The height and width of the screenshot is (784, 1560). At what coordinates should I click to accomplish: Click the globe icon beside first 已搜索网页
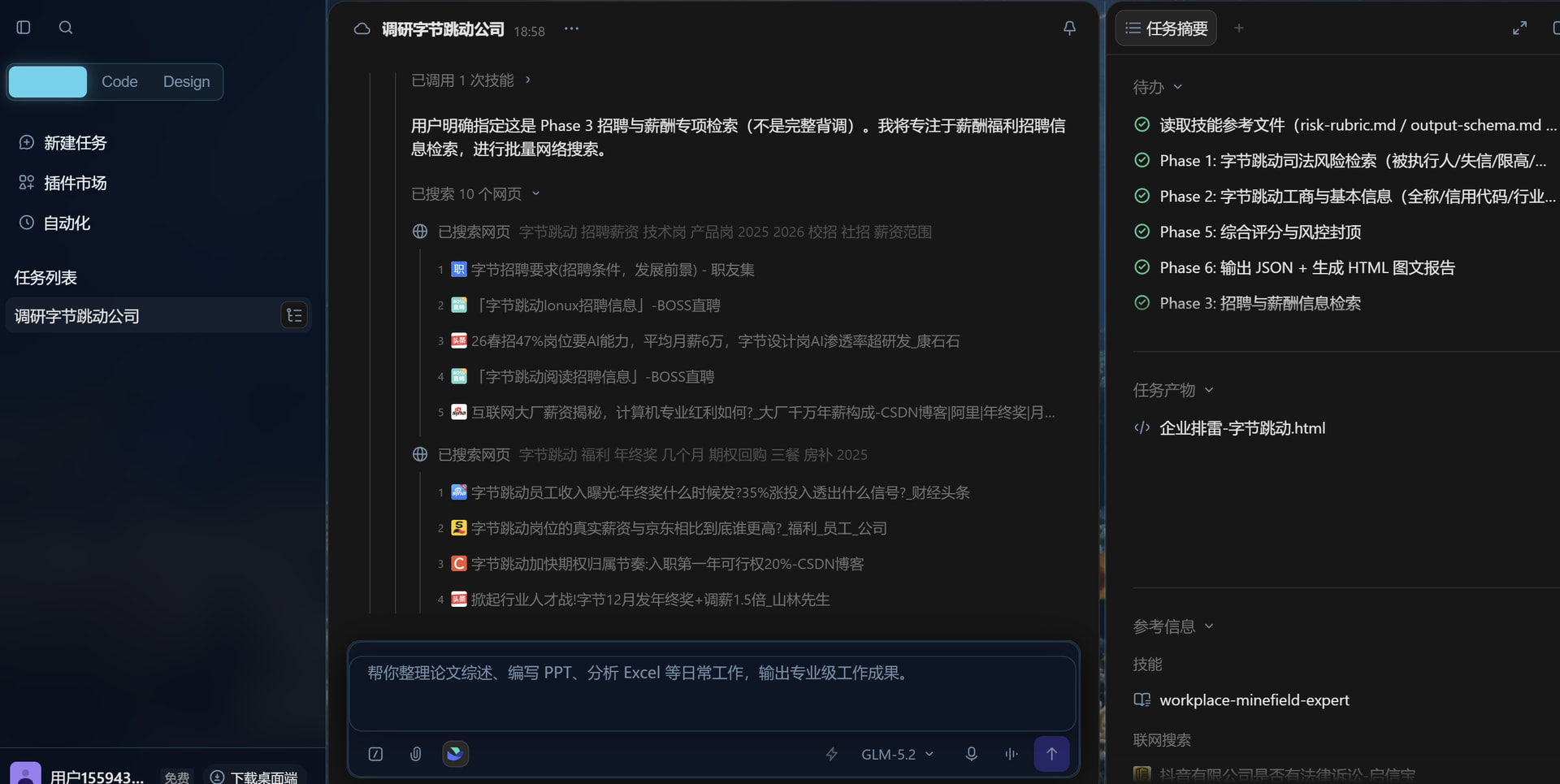pyautogui.click(x=420, y=232)
